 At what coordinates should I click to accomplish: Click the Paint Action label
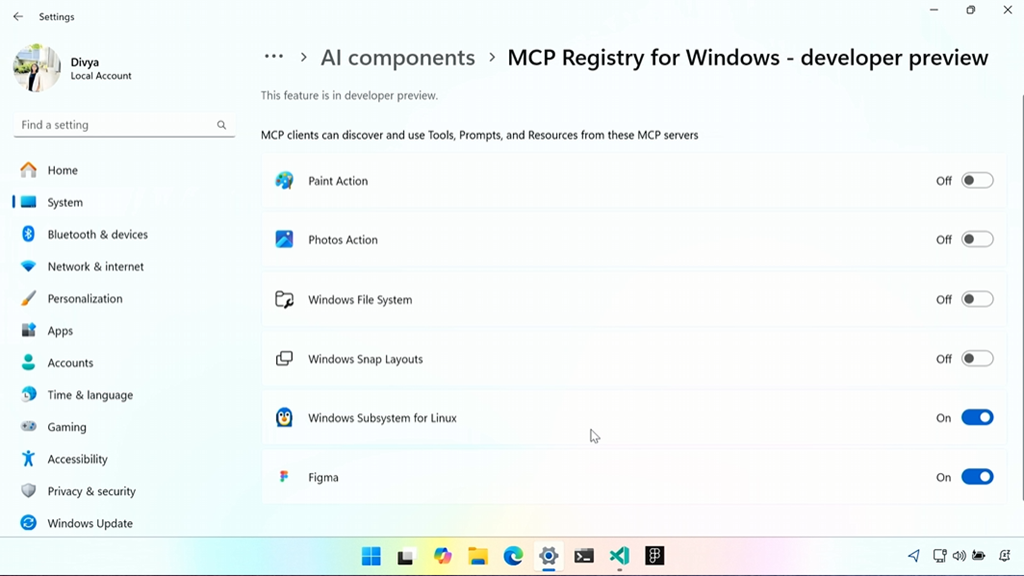click(338, 181)
